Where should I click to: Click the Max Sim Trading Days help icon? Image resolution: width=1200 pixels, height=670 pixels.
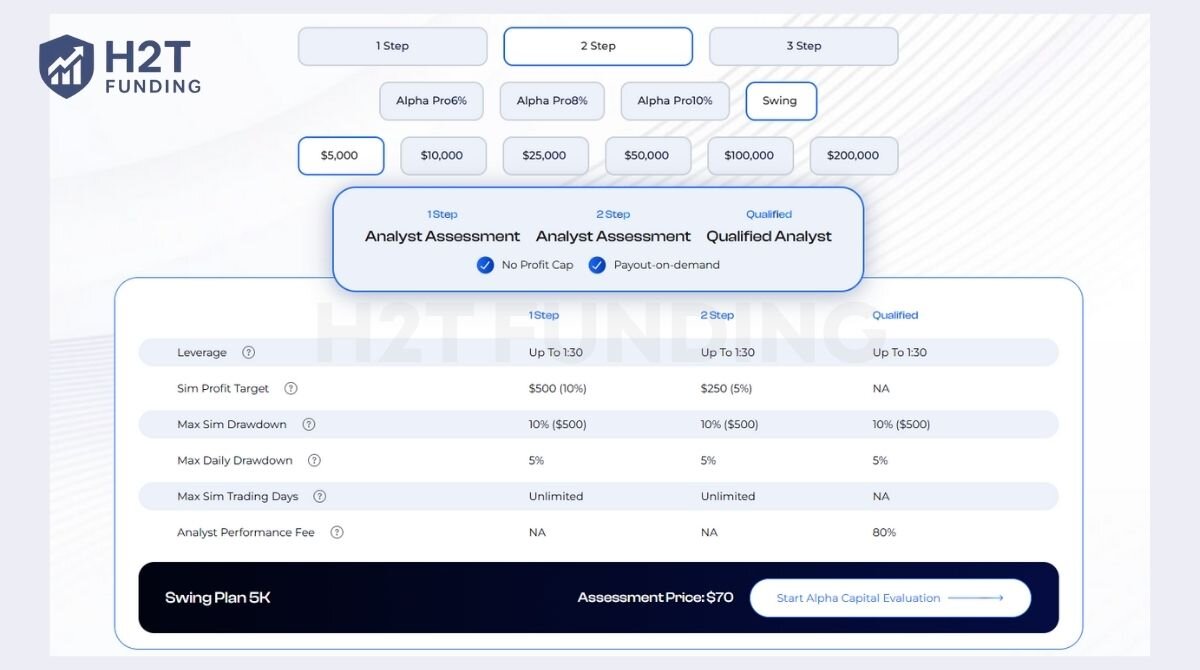[x=320, y=496]
